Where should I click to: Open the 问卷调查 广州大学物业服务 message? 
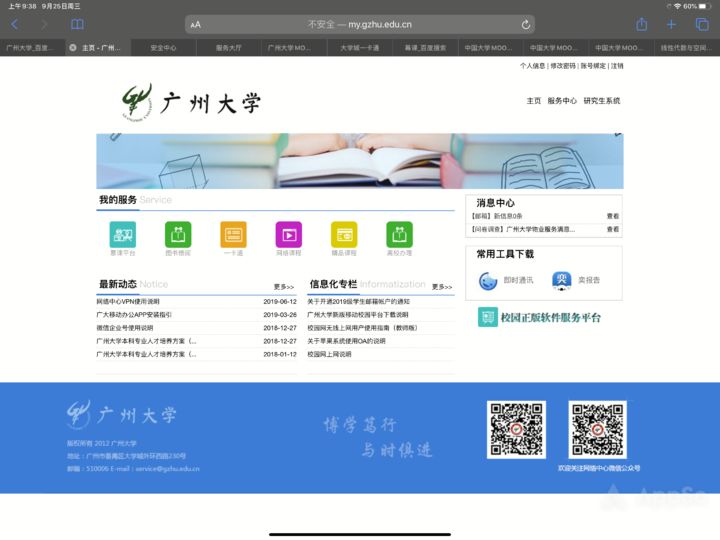pos(523,229)
